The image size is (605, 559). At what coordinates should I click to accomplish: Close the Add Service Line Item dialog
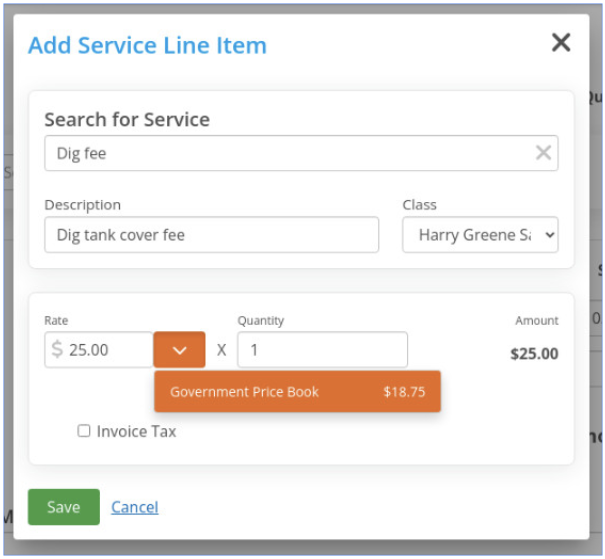tap(561, 42)
